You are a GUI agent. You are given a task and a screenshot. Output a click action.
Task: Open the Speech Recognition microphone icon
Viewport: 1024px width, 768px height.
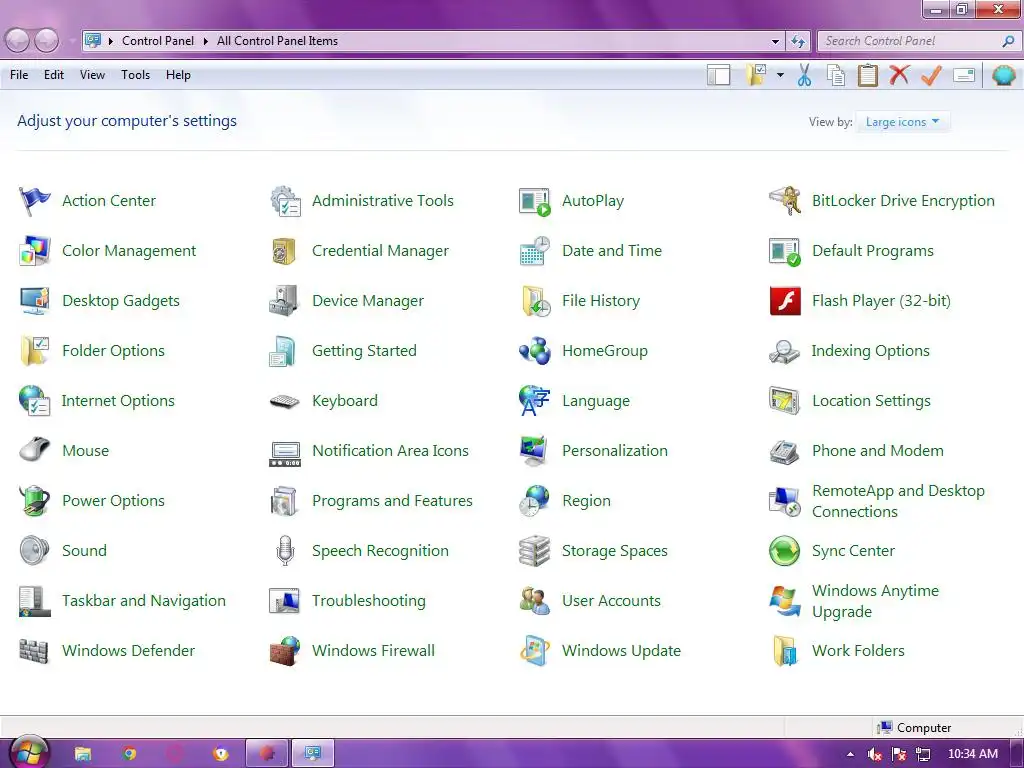(285, 551)
